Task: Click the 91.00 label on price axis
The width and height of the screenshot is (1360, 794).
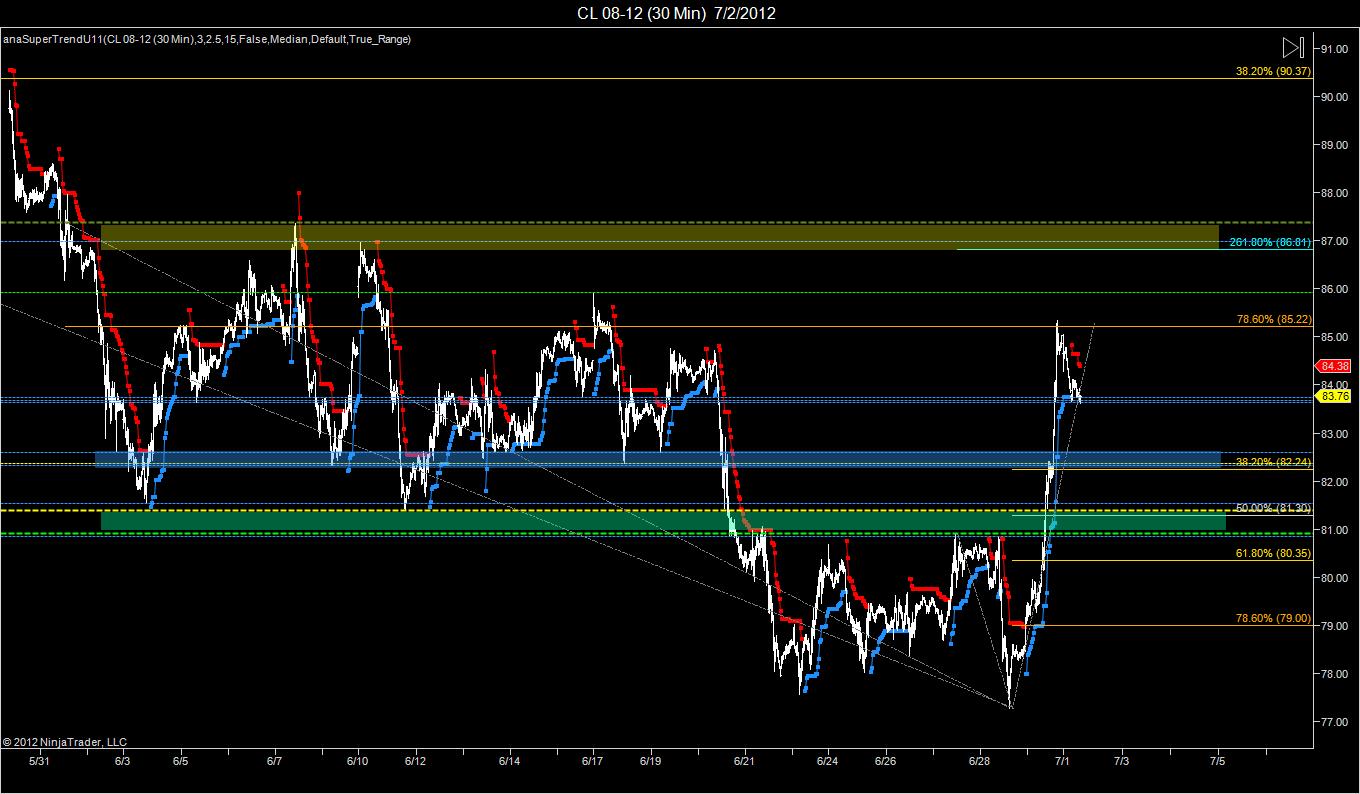Action: pos(1335,49)
